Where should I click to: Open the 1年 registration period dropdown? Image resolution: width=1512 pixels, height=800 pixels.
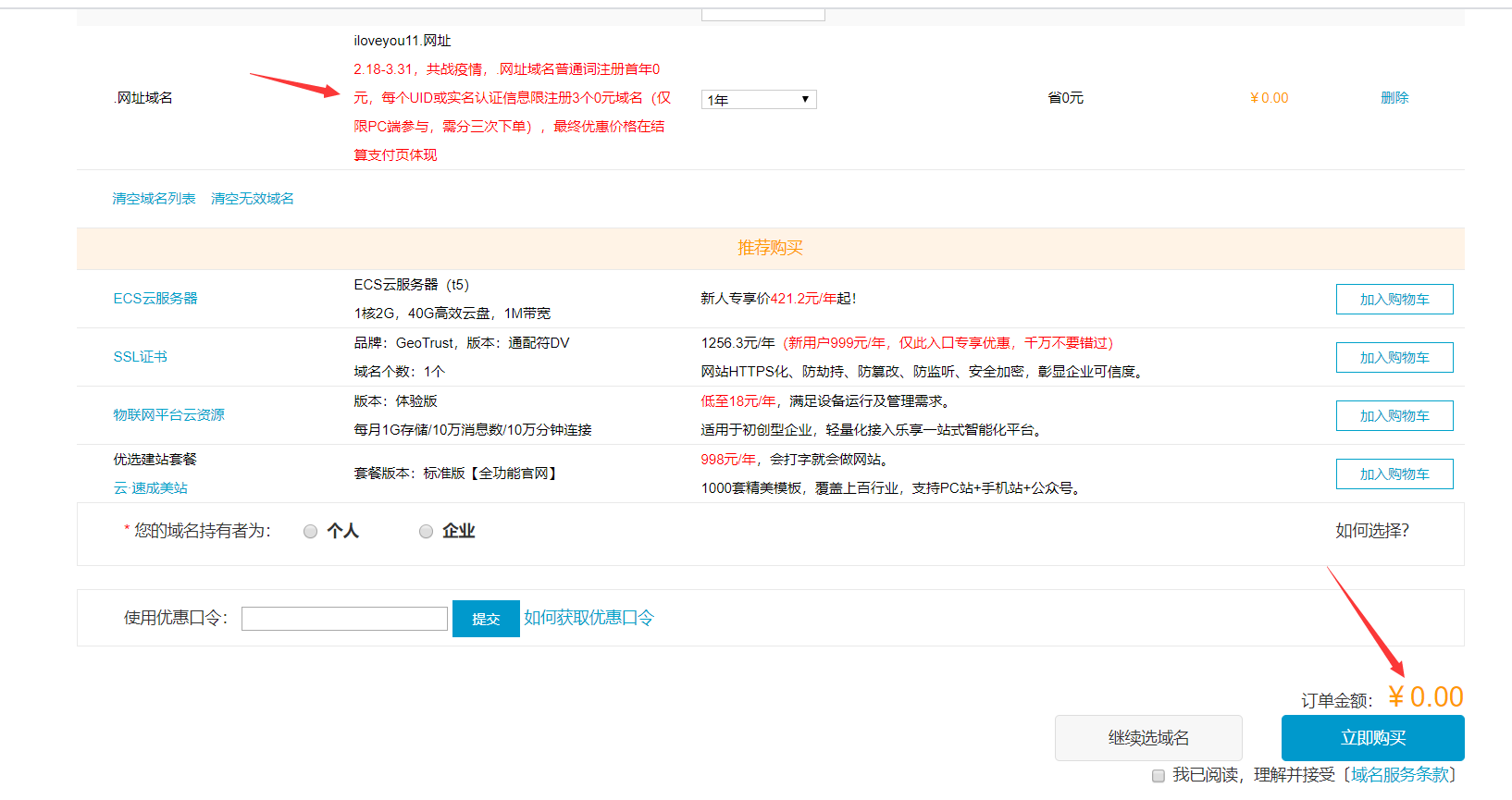[x=759, y=99]
